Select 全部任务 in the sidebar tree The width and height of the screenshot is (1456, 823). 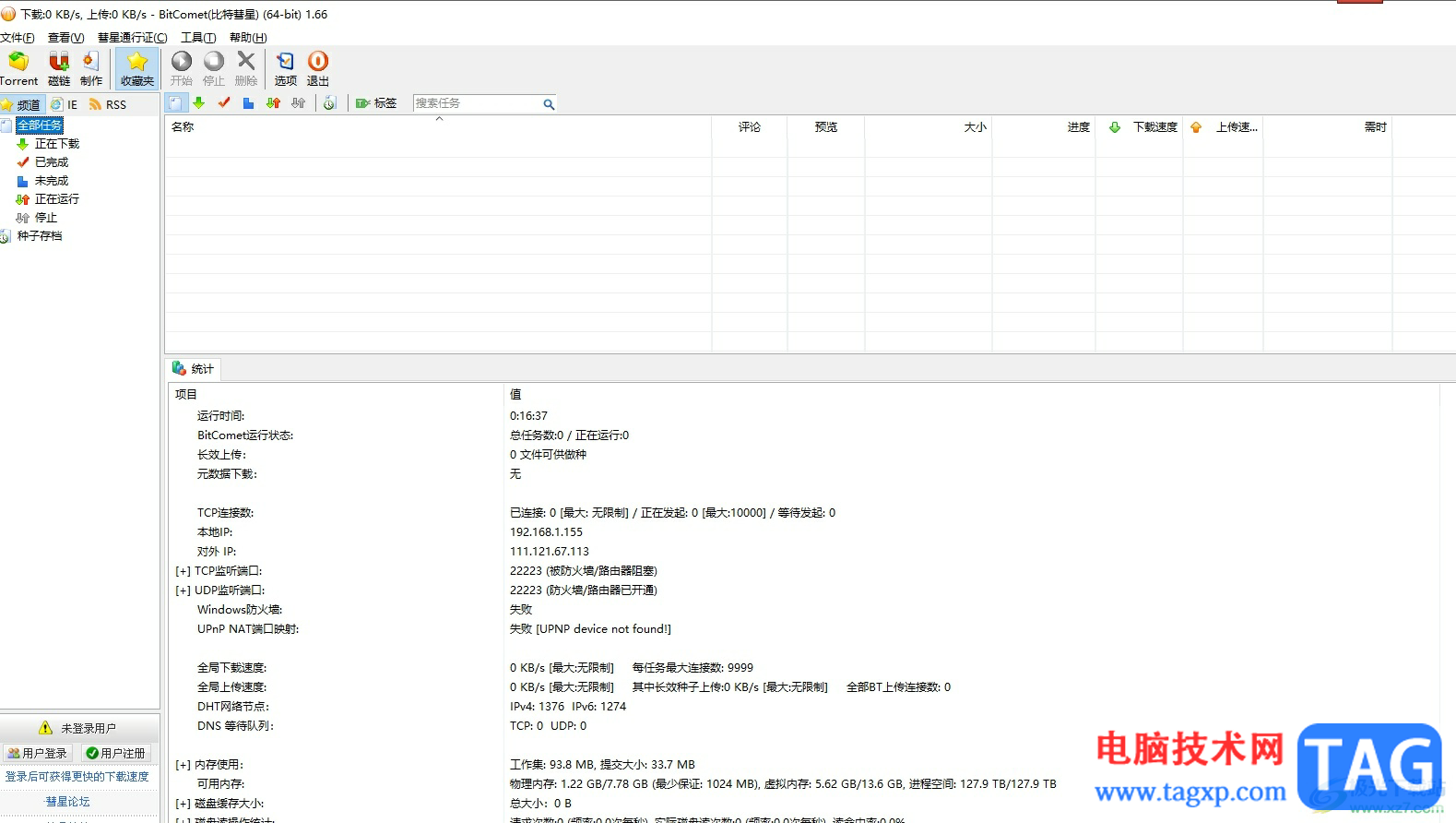pos(40,125)
